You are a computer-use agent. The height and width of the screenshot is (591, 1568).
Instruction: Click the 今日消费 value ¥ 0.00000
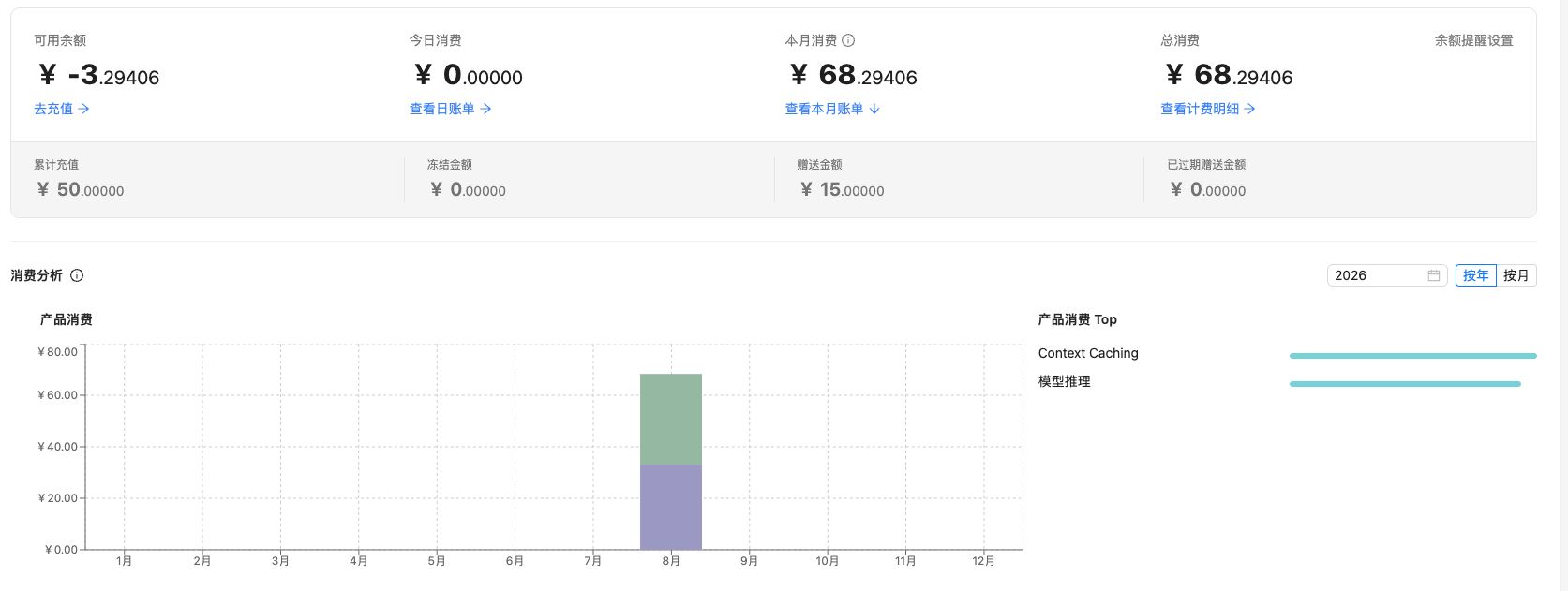point(469,75)
